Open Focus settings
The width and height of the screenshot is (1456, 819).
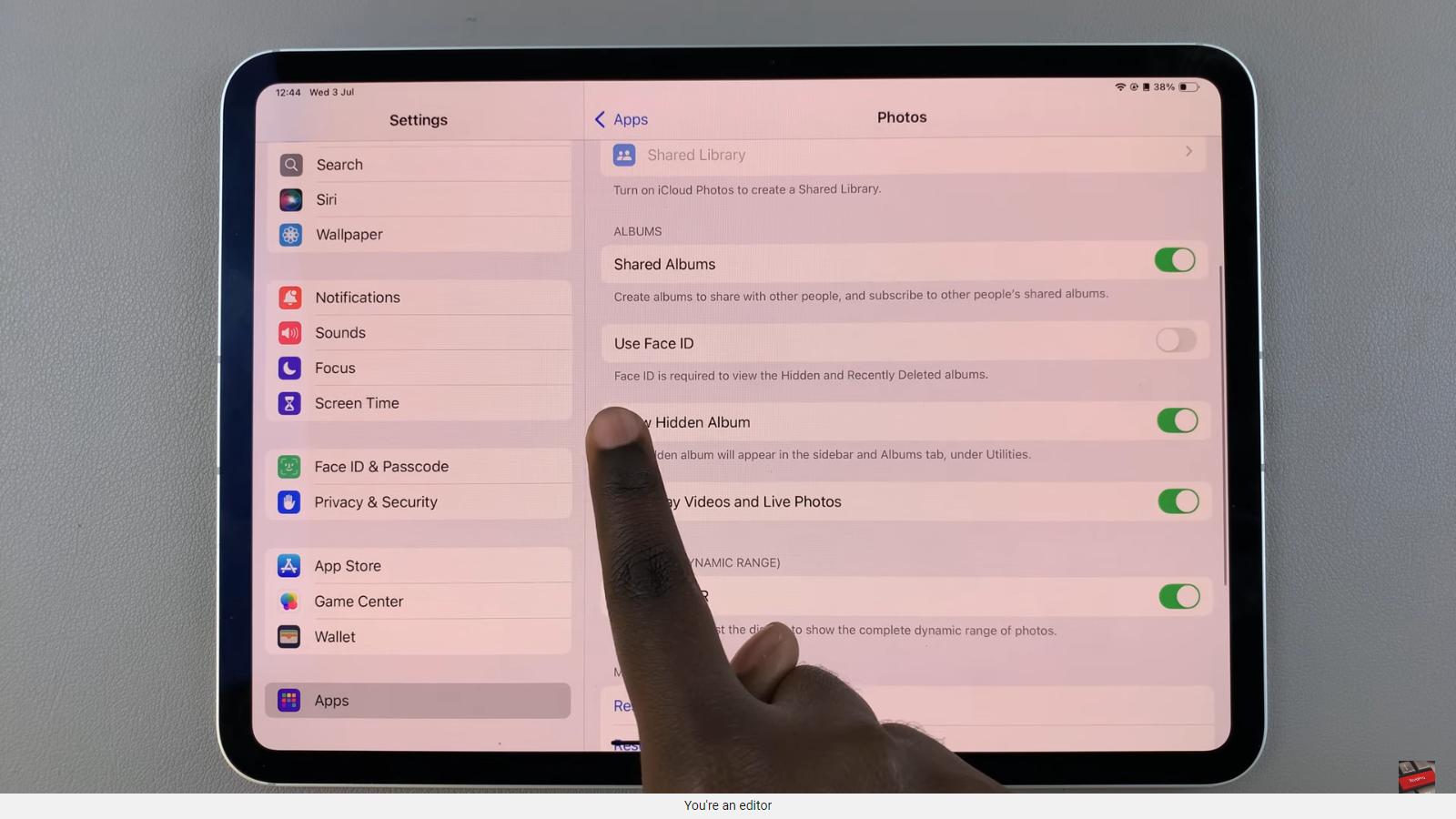pos(420,369)
